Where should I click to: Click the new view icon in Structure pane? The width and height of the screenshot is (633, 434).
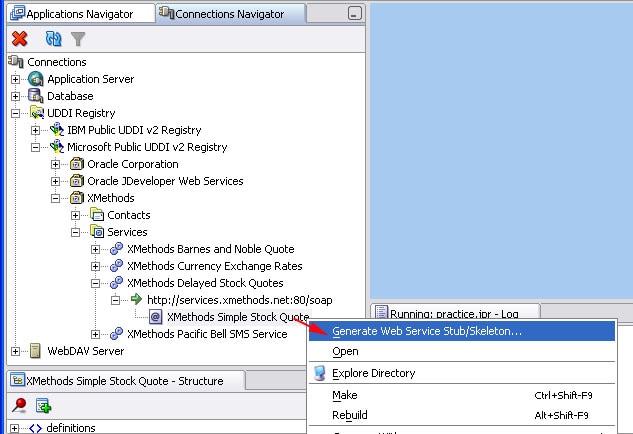(43, 405)
